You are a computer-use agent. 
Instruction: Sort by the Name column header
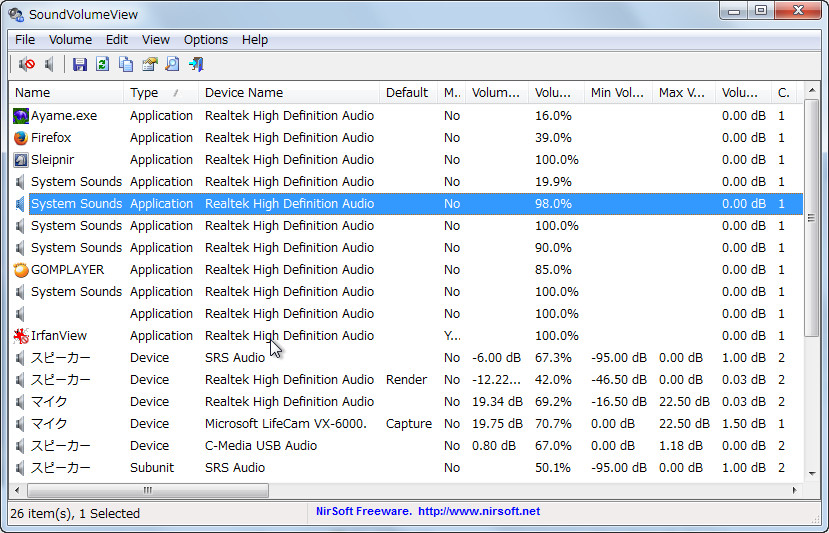click(x=66, y=93)
